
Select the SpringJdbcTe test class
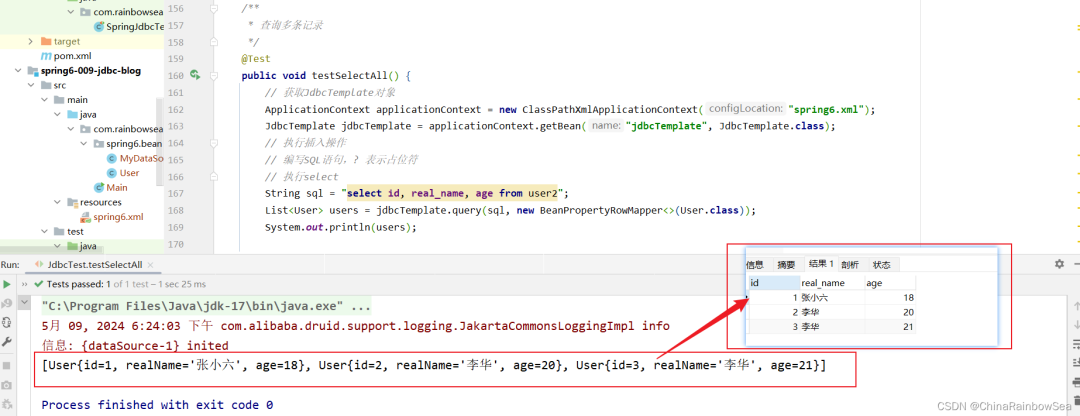point(135,27)
